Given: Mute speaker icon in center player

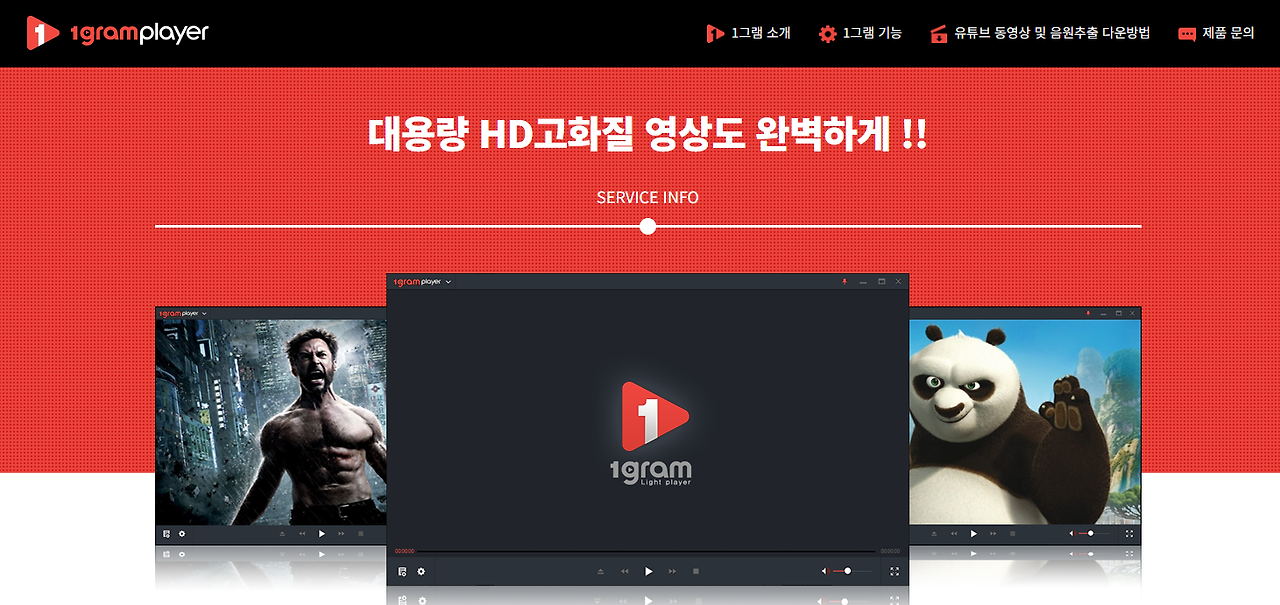Looking at the screenshot, I should (825, 571).
